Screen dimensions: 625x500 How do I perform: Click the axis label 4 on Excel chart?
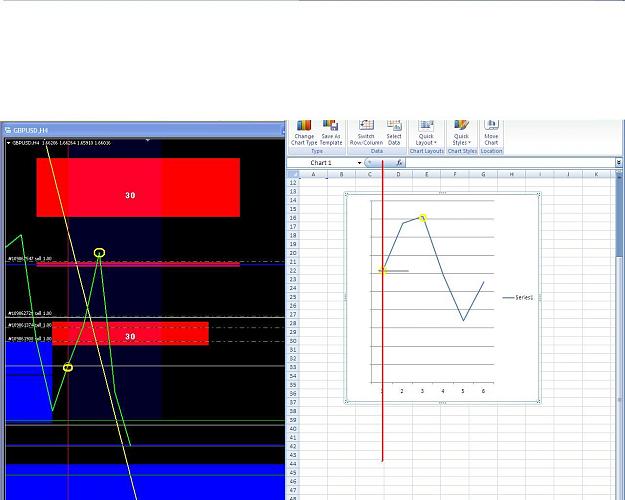click(x=442, y=391)
